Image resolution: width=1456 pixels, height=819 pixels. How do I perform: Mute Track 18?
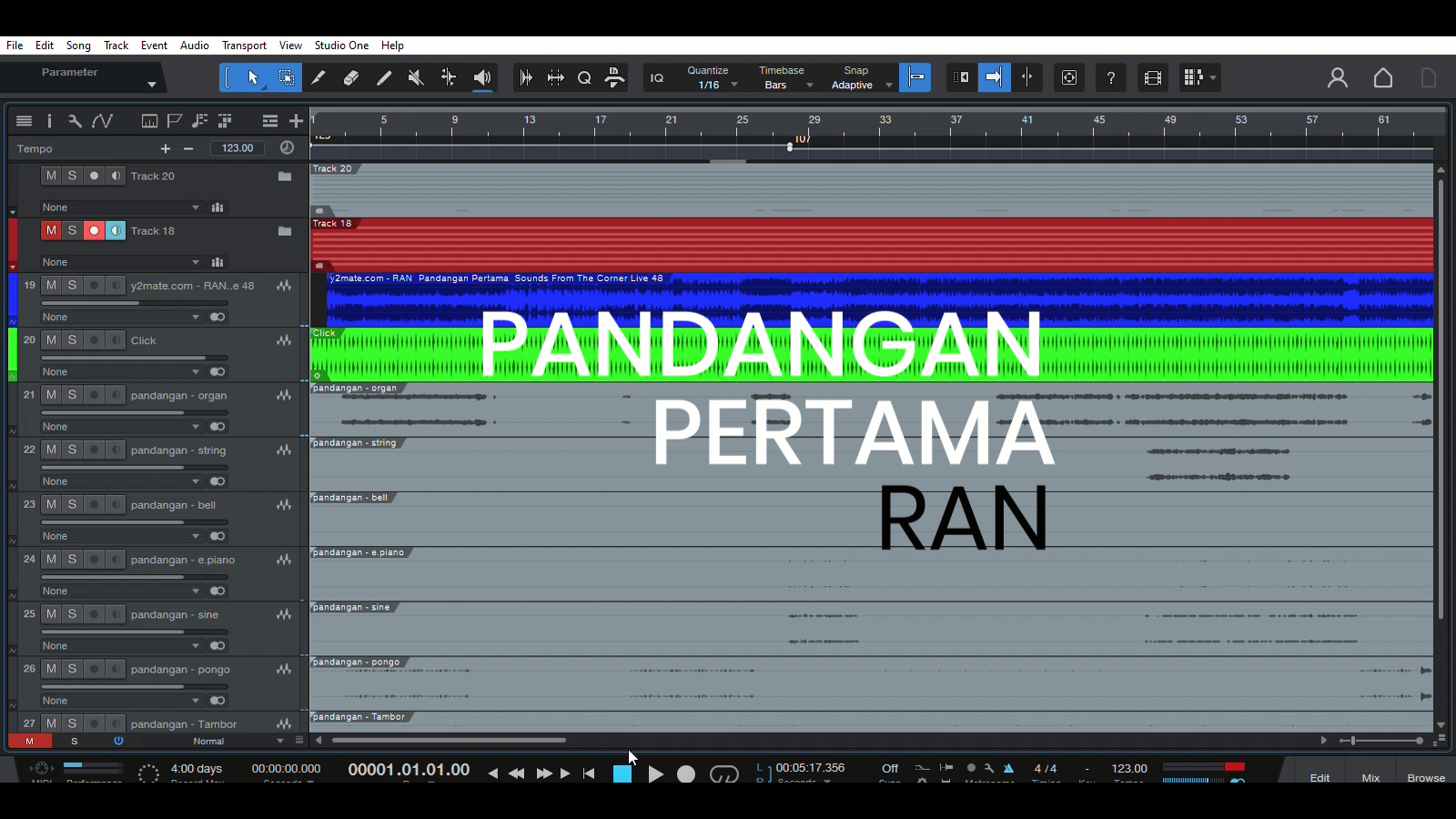(51, 231)
